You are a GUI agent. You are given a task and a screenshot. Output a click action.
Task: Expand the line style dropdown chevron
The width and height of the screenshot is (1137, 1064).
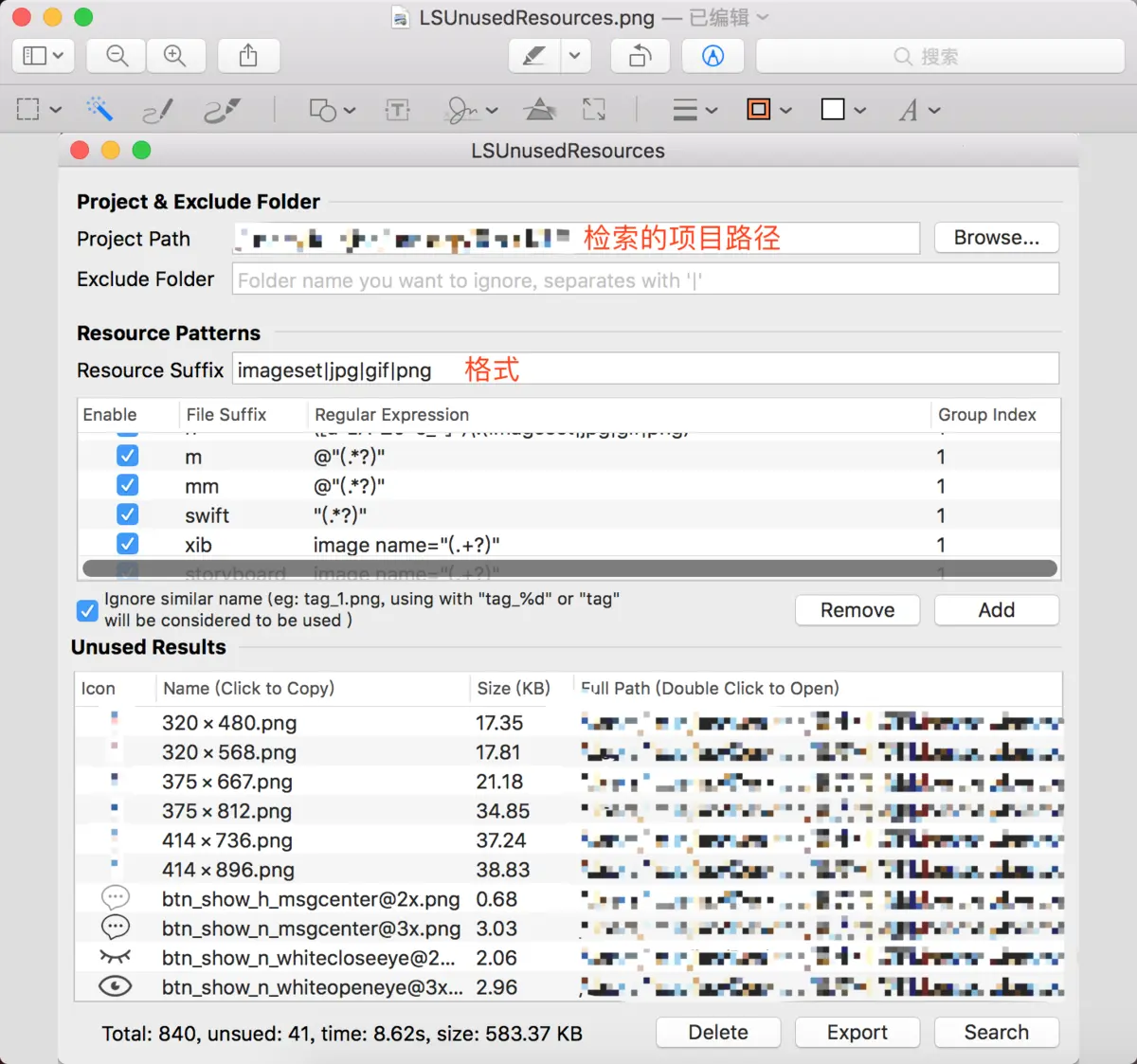pos(712,110)
